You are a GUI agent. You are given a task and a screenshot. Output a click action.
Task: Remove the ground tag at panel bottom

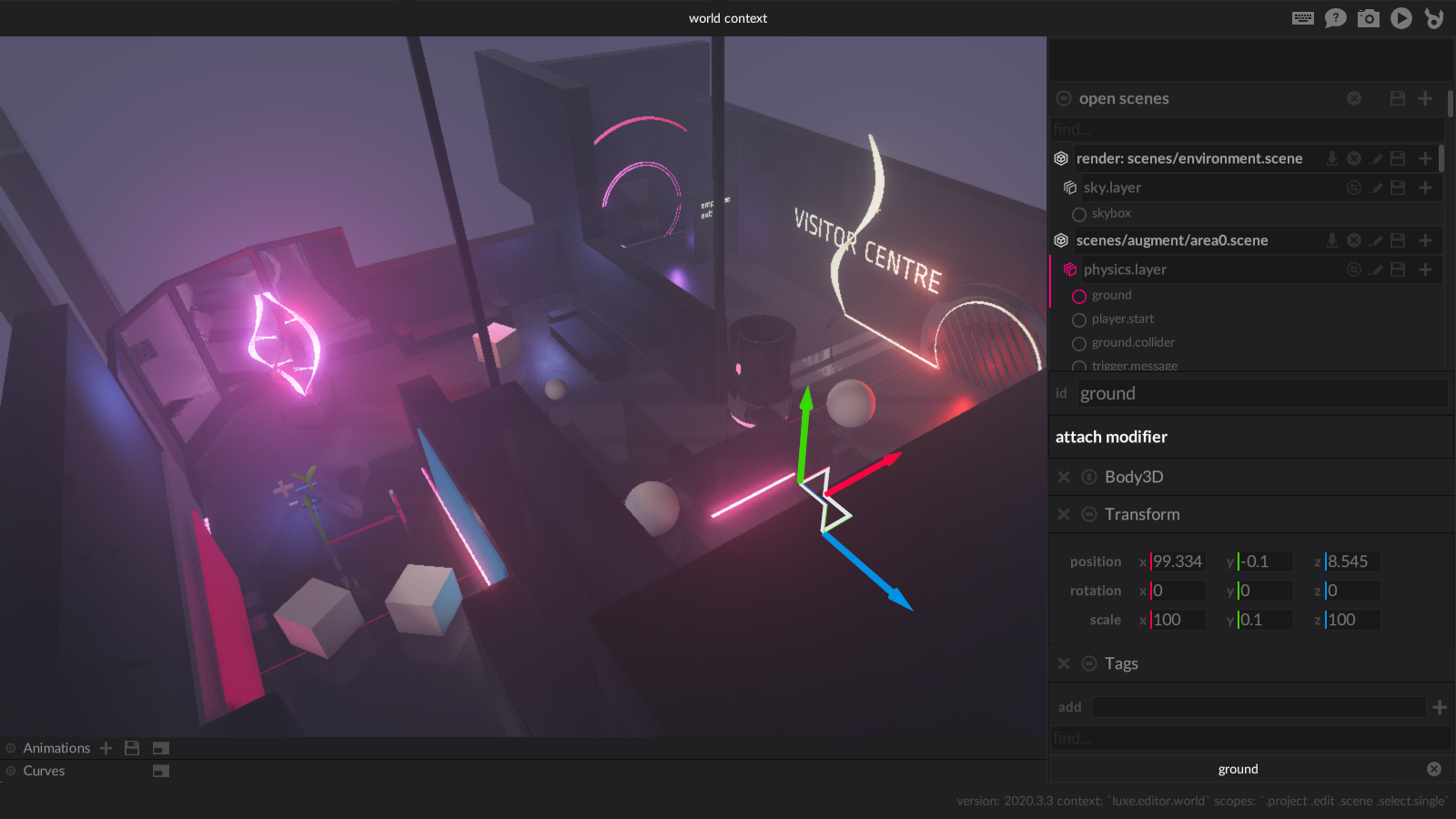tap(1434, 769)
